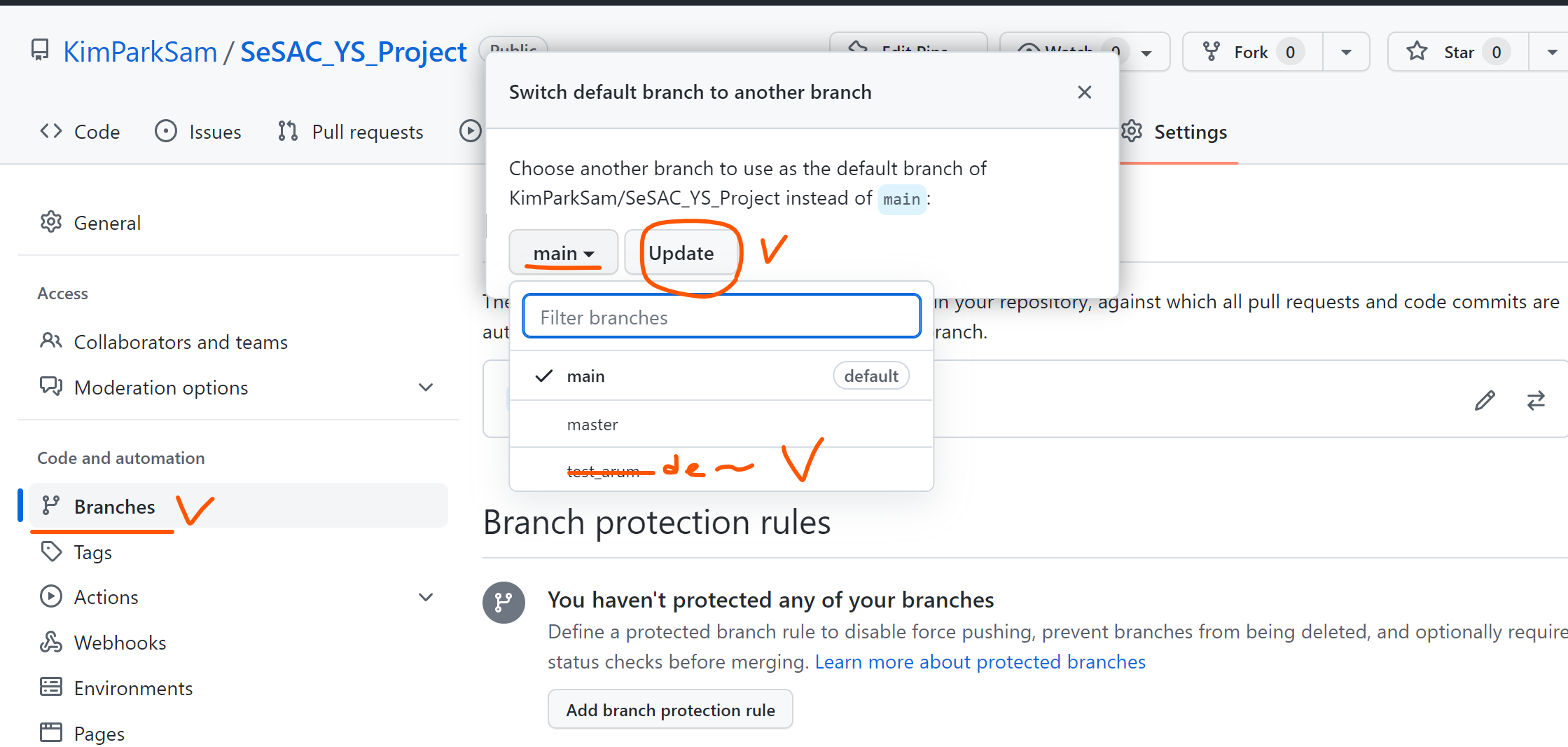The height and width of the screenshot is (747, 1568).
Task: Click the Tags label icon
Action: coord(50,551)
